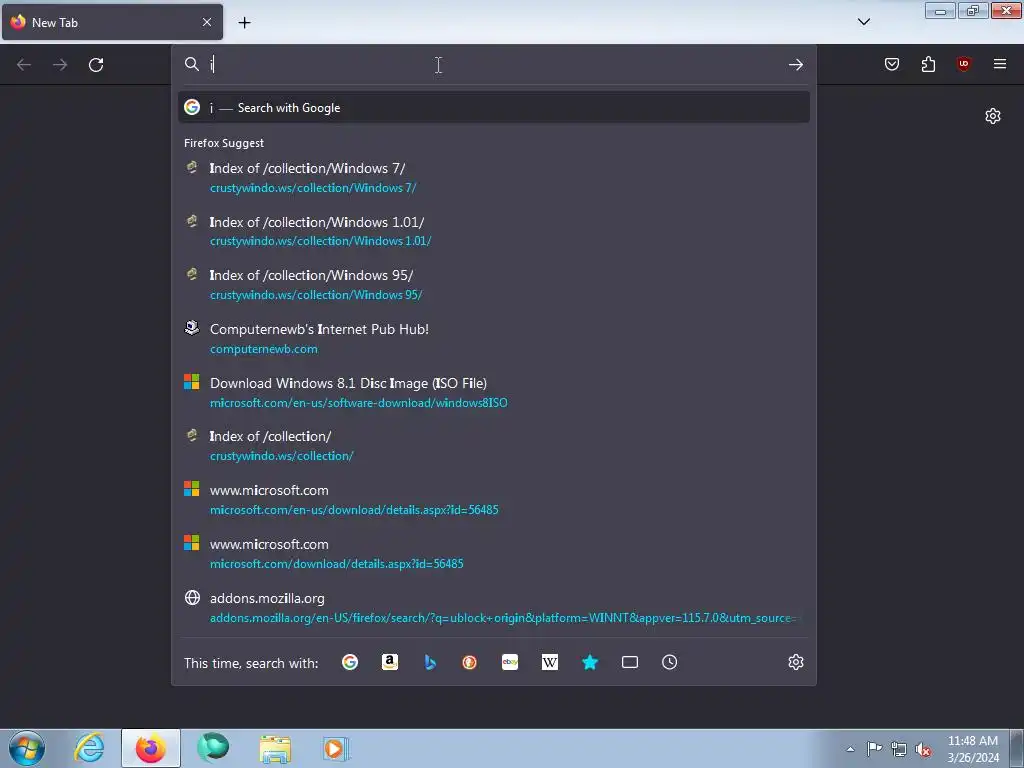
Task: Click the back navigation arrow
Action: point(24,65)
